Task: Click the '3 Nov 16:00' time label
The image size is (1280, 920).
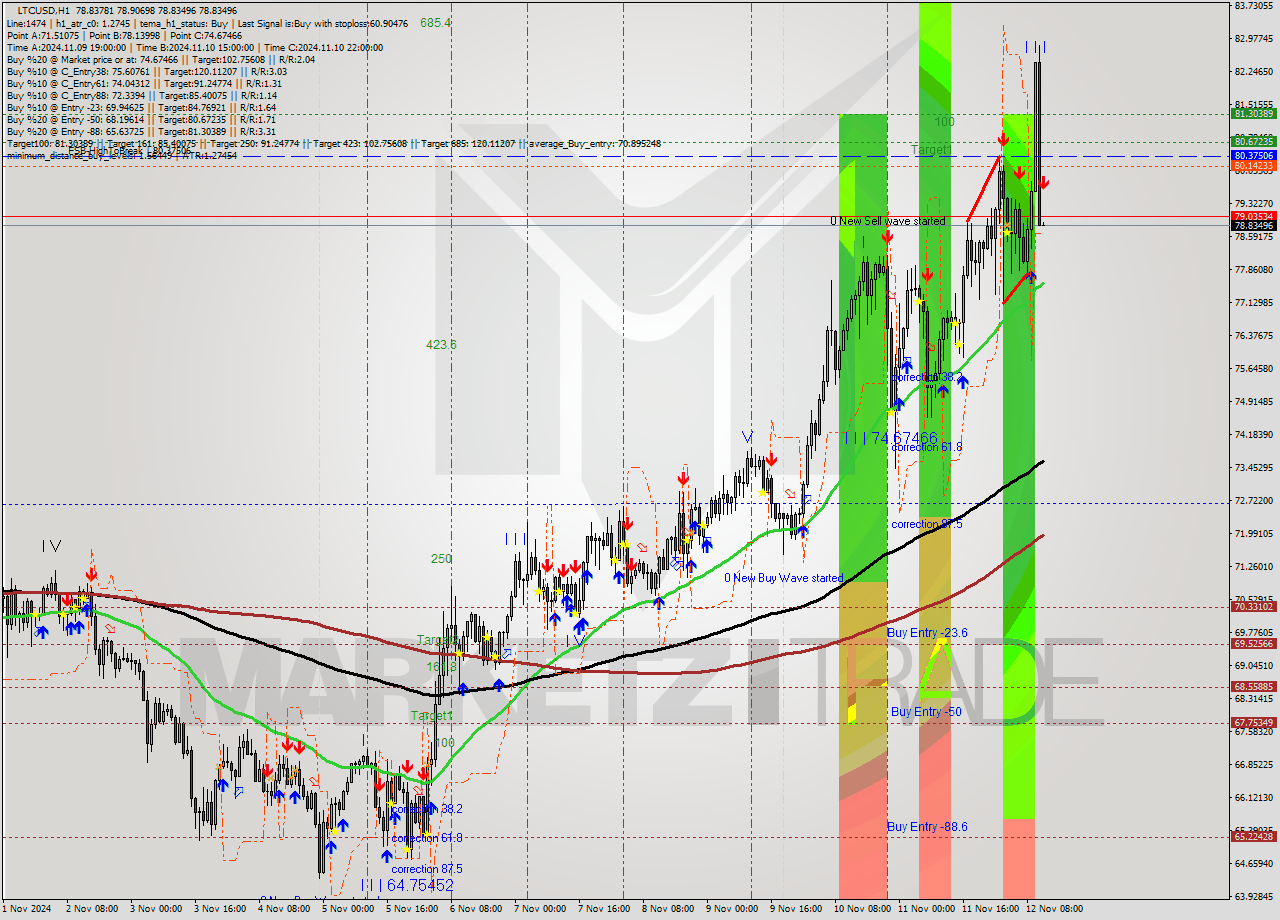Action: (x=219, y=909)
